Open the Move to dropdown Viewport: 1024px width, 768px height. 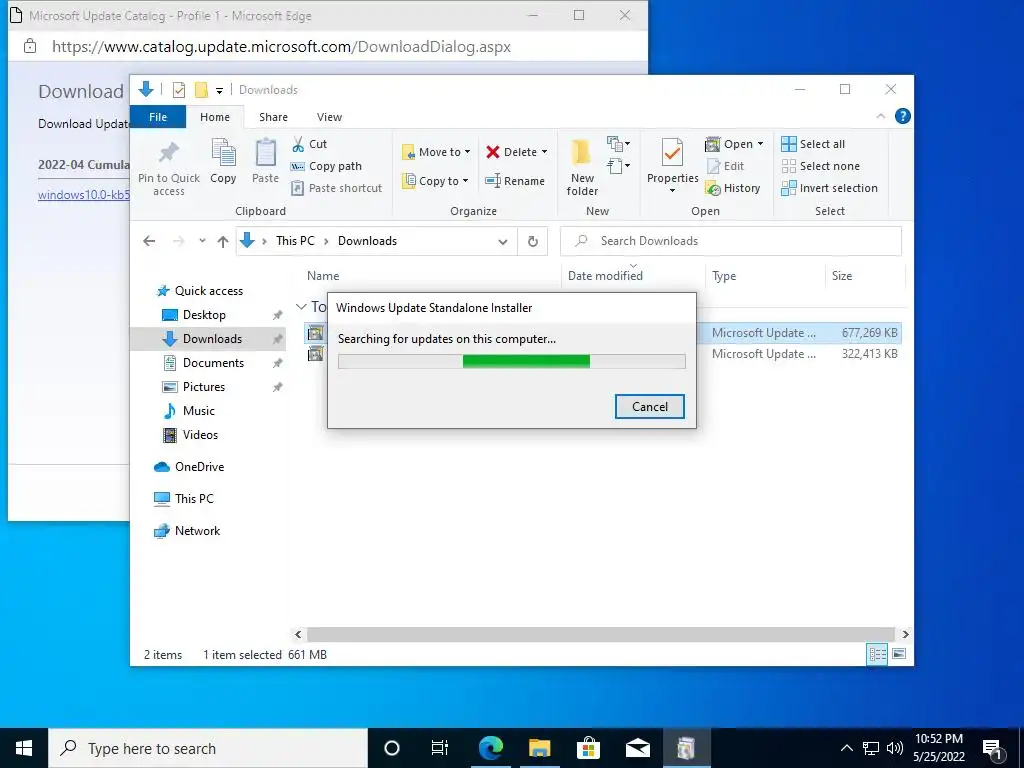[x=436, y=152]
